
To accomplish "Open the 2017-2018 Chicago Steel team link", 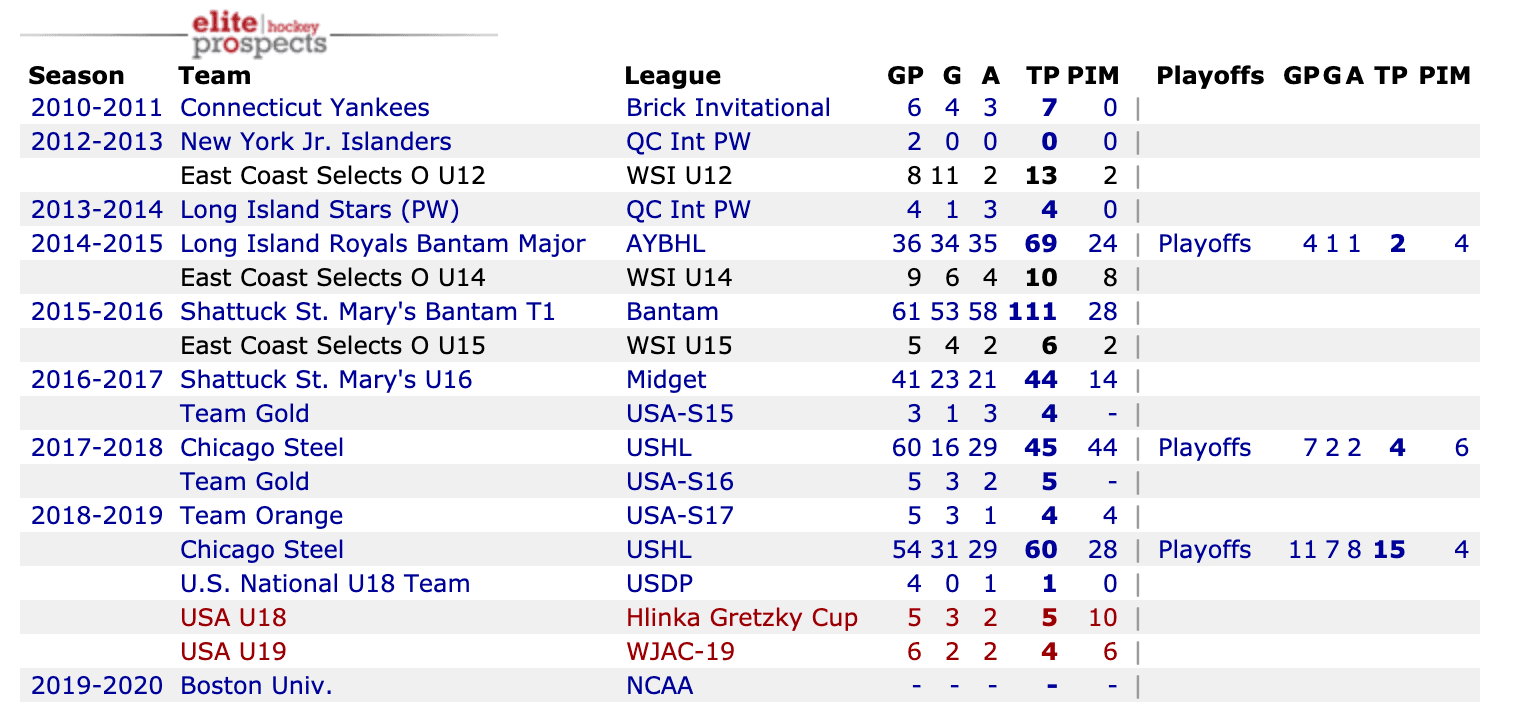I will pos(262,448).
